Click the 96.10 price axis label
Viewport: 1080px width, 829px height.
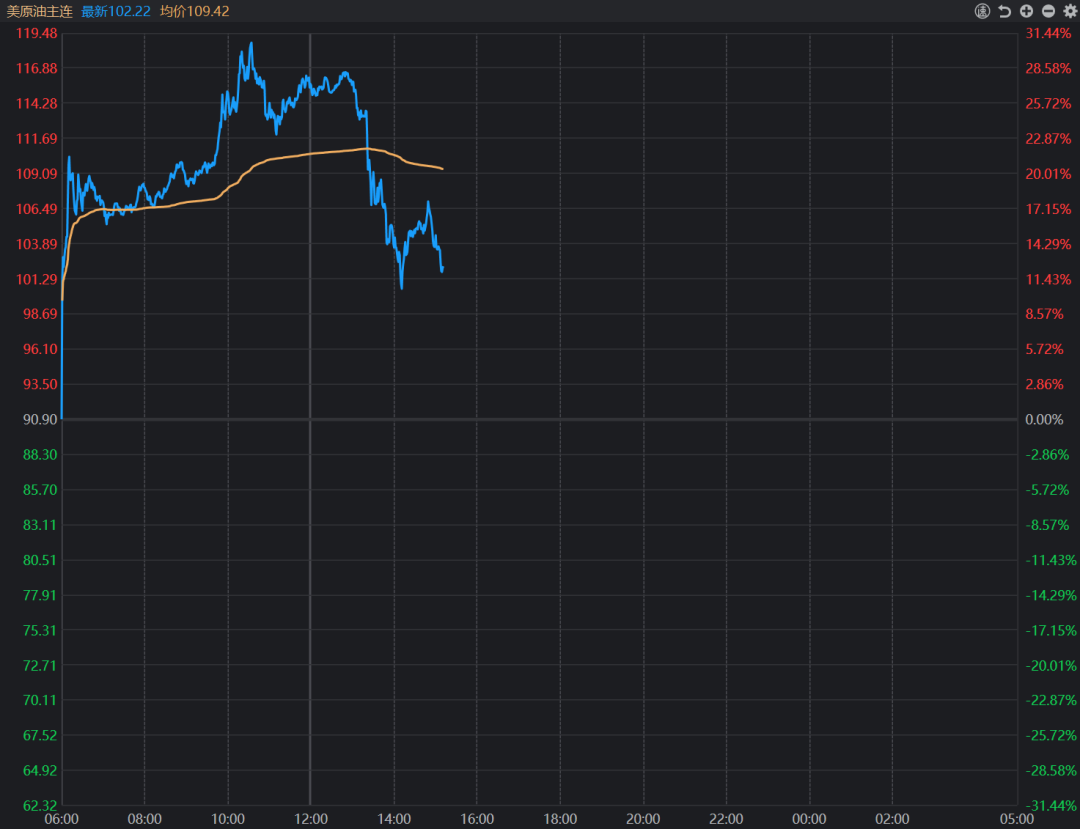(x=40, y=349)
